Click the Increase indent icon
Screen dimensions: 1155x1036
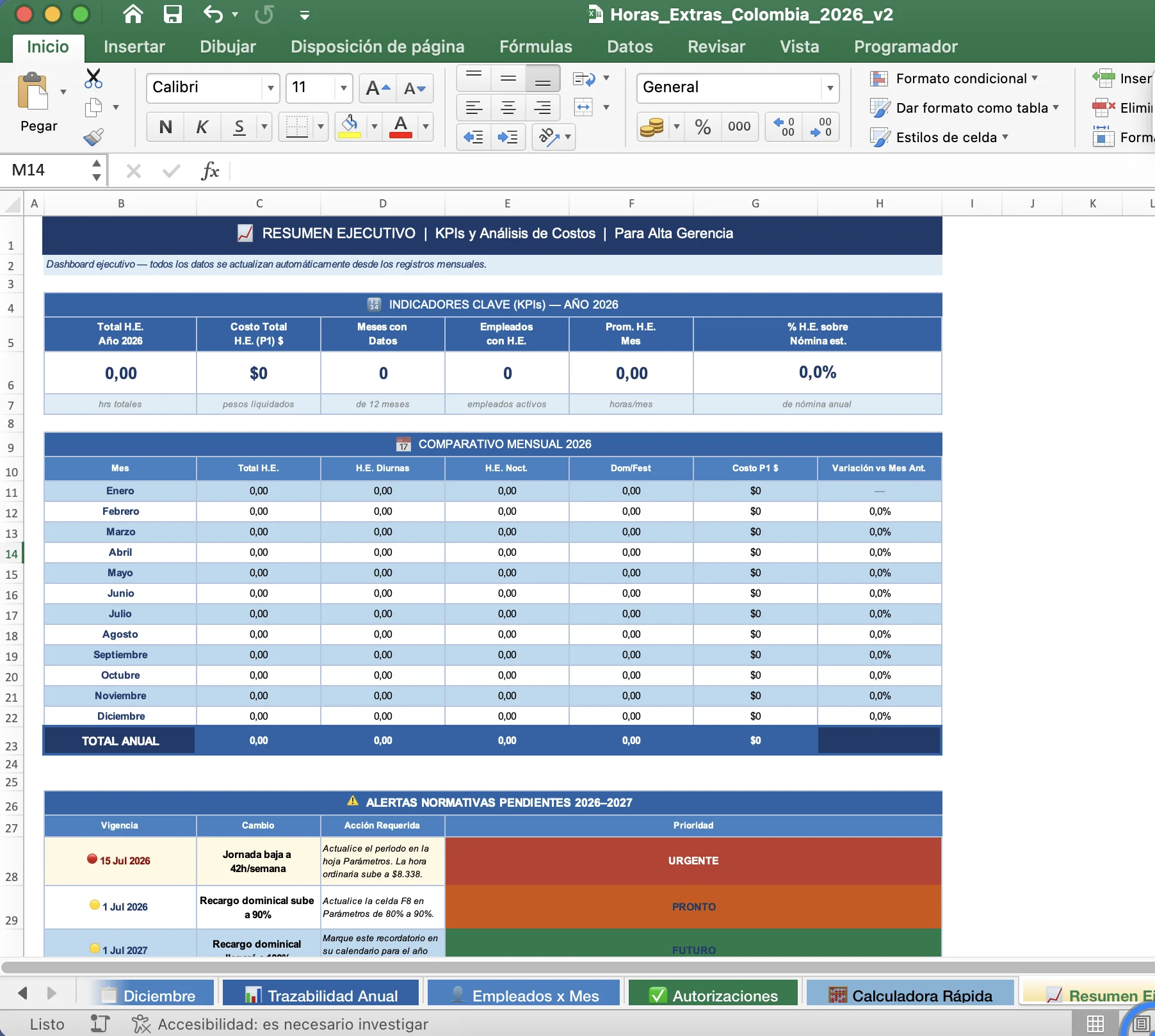[x=508, y=137]
